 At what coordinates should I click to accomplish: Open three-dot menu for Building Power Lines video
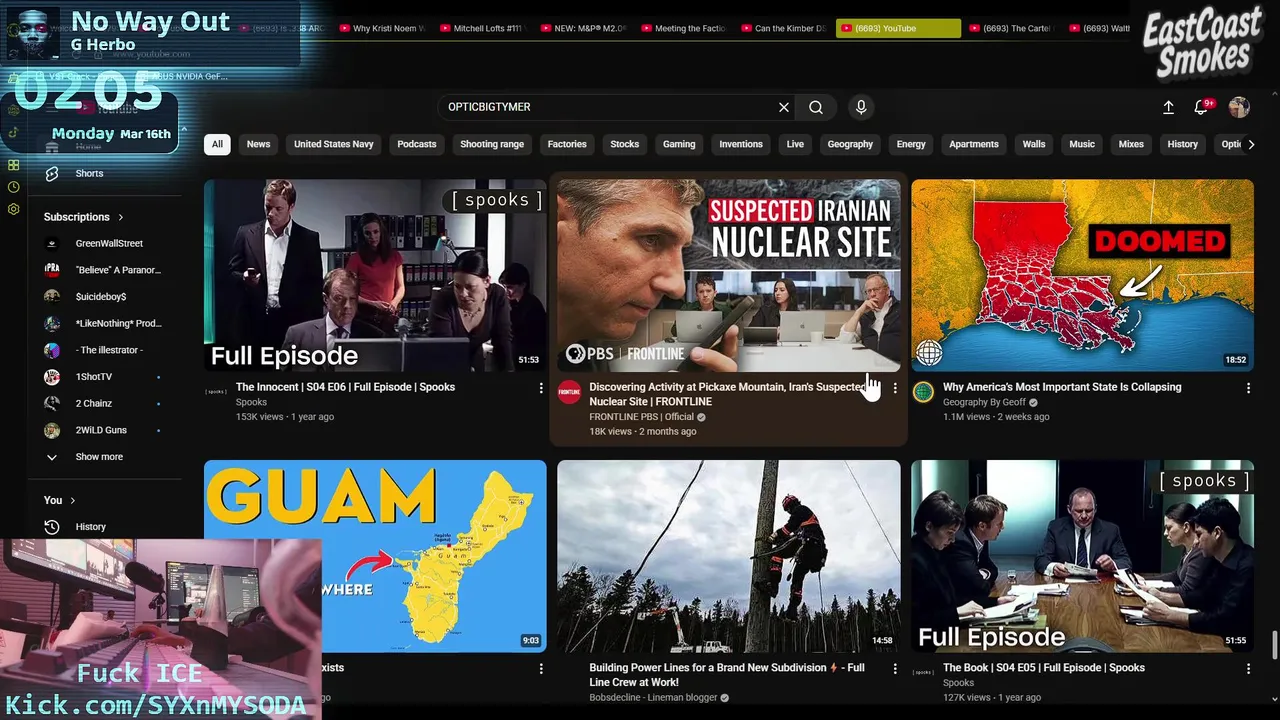[895, 668]
